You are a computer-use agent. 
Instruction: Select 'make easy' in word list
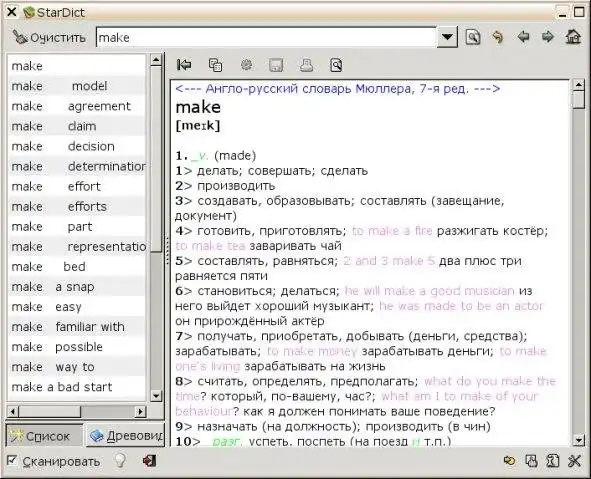pos(77,307)
